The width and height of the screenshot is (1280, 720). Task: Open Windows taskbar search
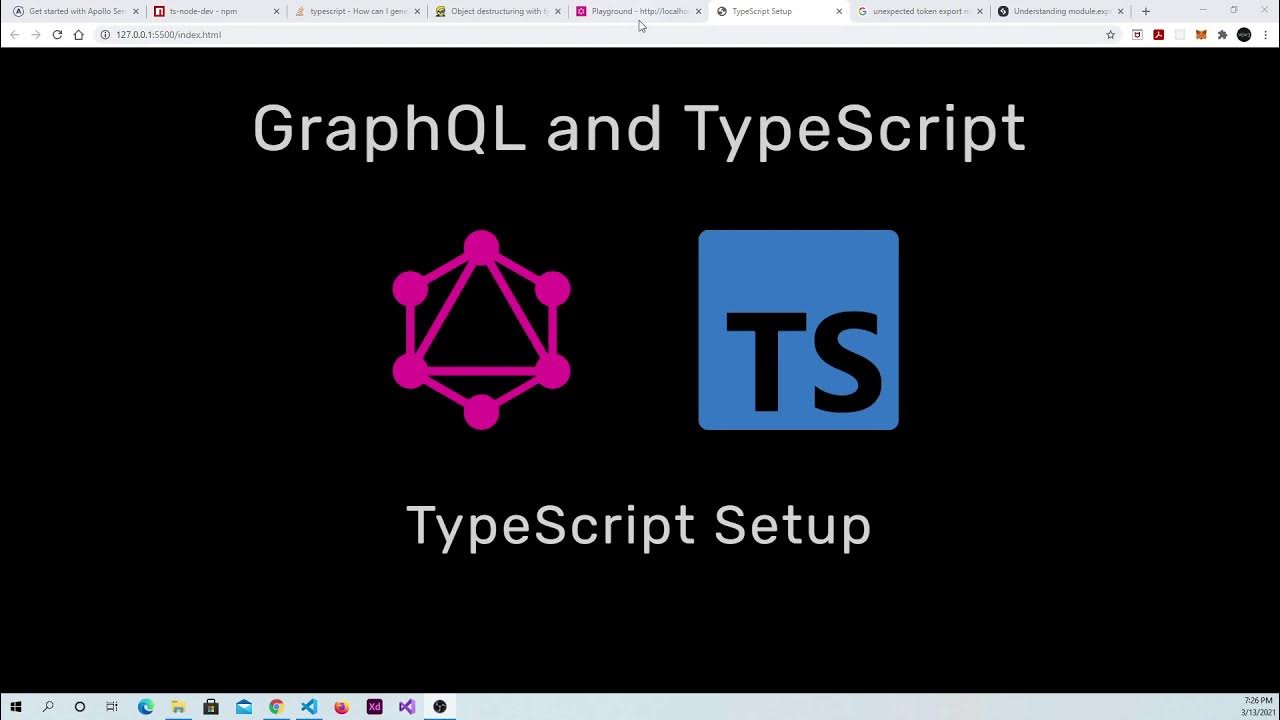48,707
